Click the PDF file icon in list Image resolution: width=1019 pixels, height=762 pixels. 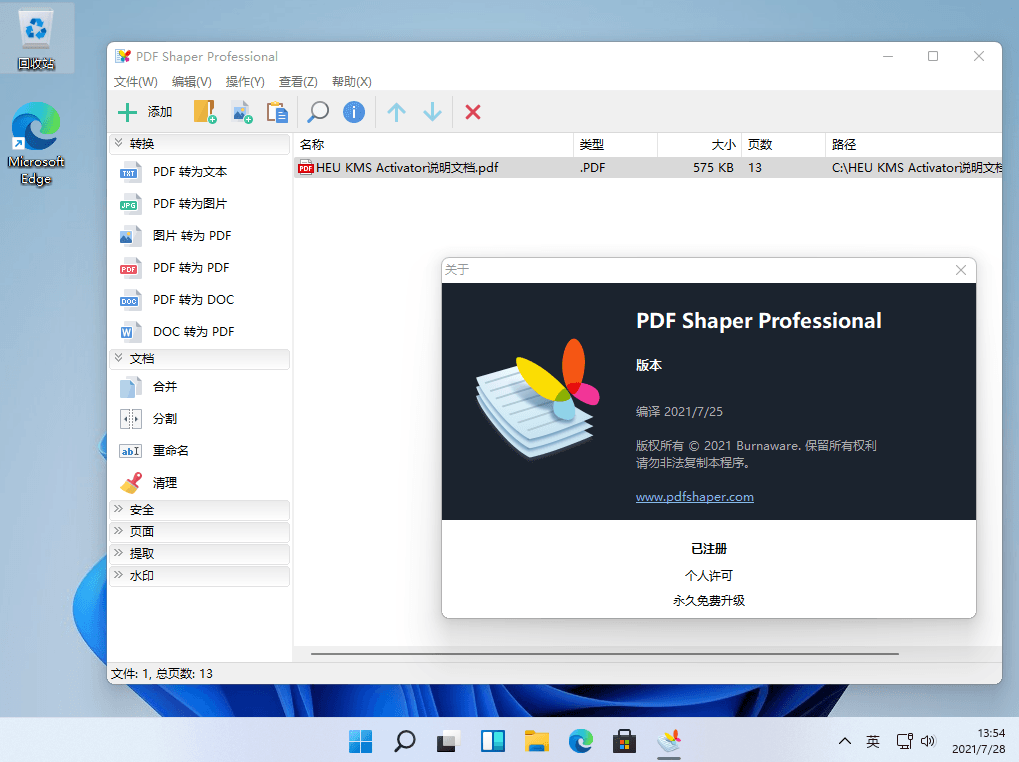pyautogui.click(x=305, y=168)
